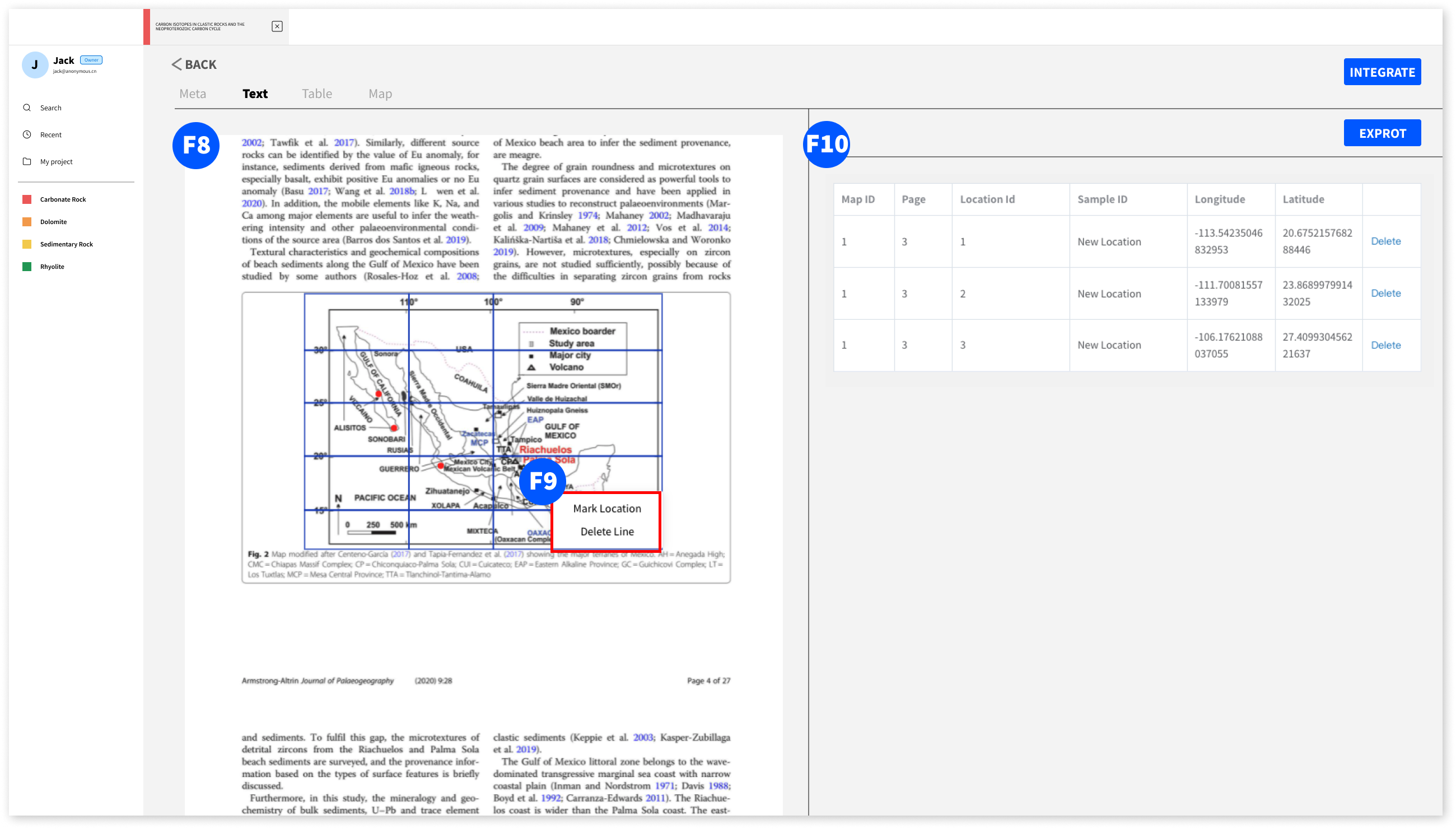1456x829 pixels.
Task: Click the Search magnifier icon in sidebar
Action: point(27,108)
